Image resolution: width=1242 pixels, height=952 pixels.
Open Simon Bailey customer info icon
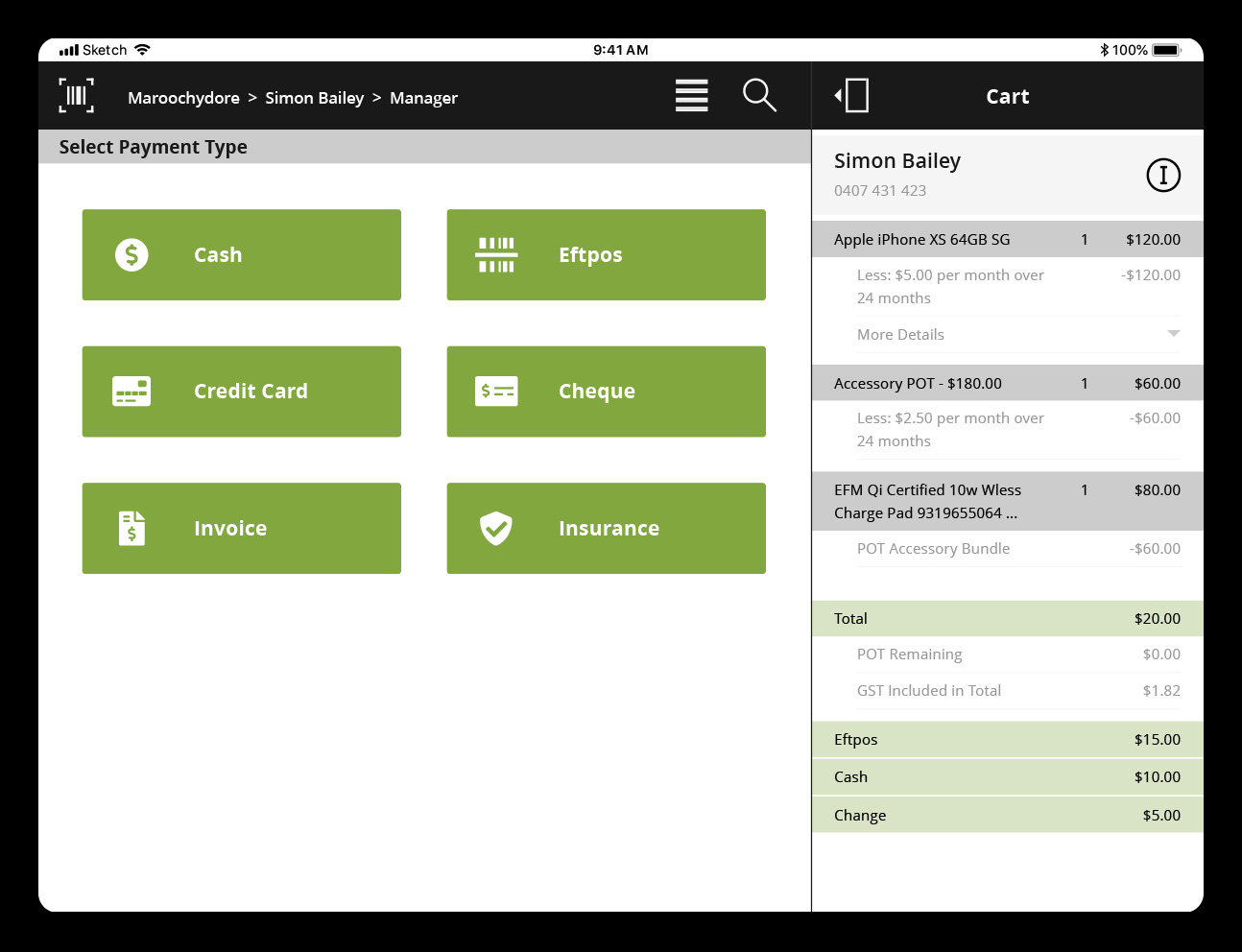(x=1162, y=175)
